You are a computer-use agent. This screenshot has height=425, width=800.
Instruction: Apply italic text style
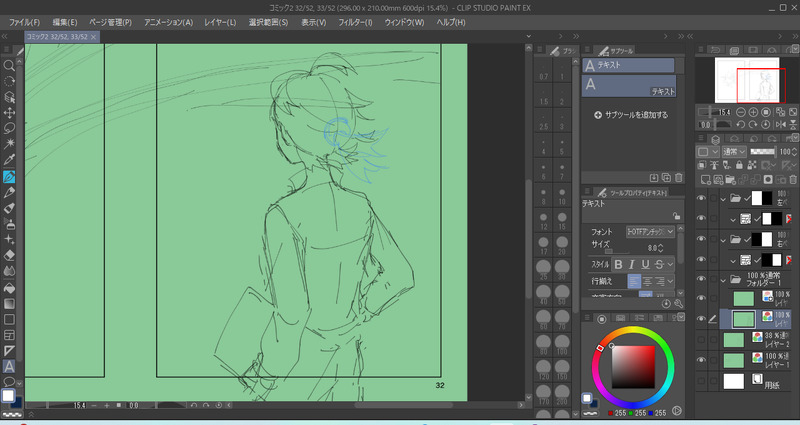click(x=632, y=264)
